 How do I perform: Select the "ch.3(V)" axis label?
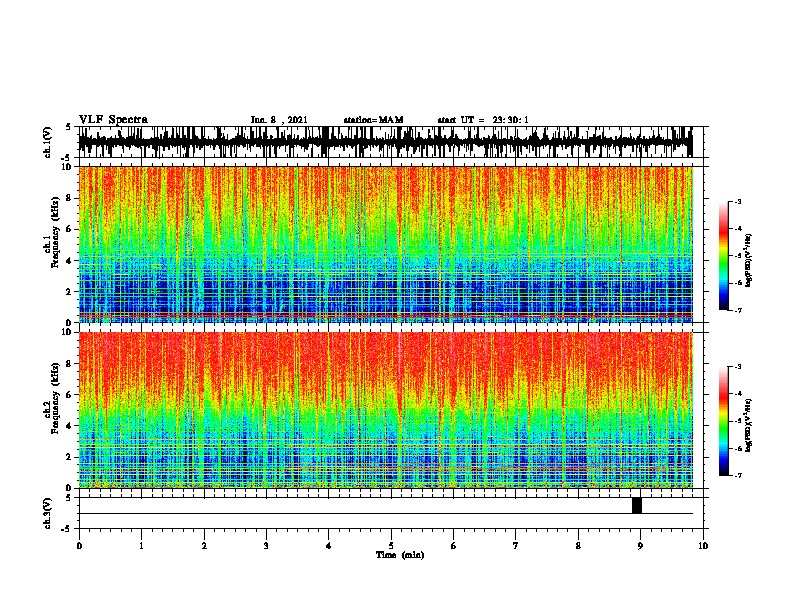(48, 513)
